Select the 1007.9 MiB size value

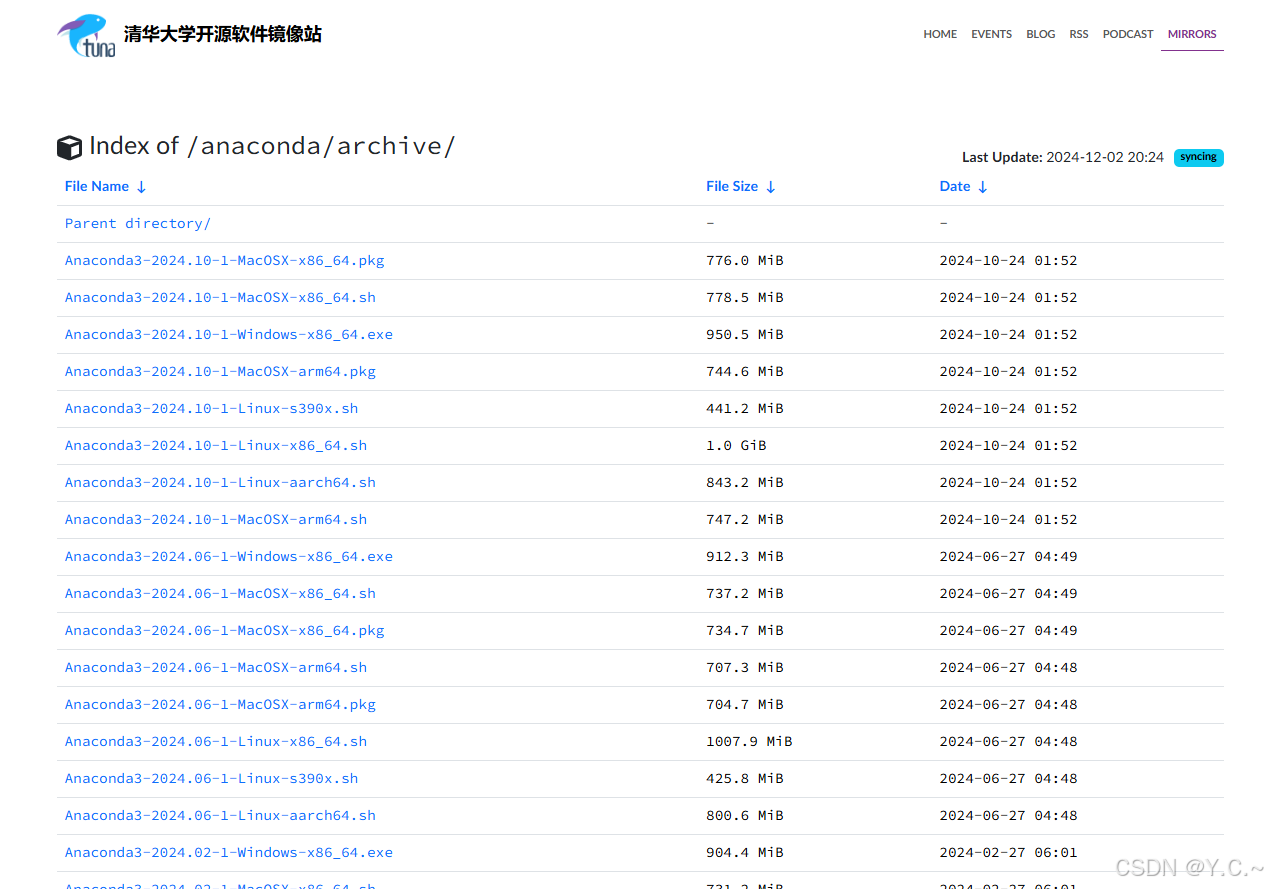click(x=749, y=741)
